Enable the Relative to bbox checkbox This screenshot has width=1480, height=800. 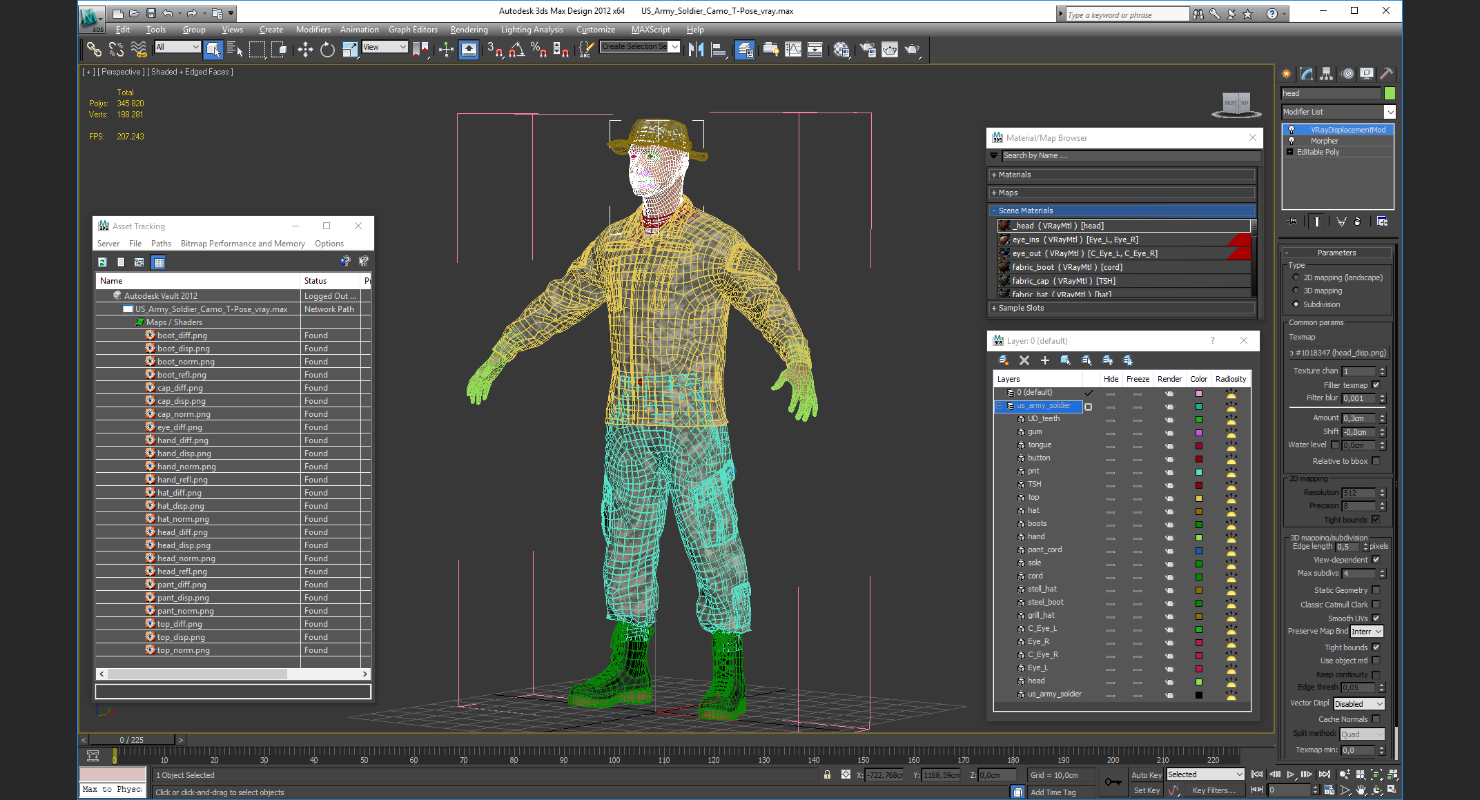tap(1376, 461)
